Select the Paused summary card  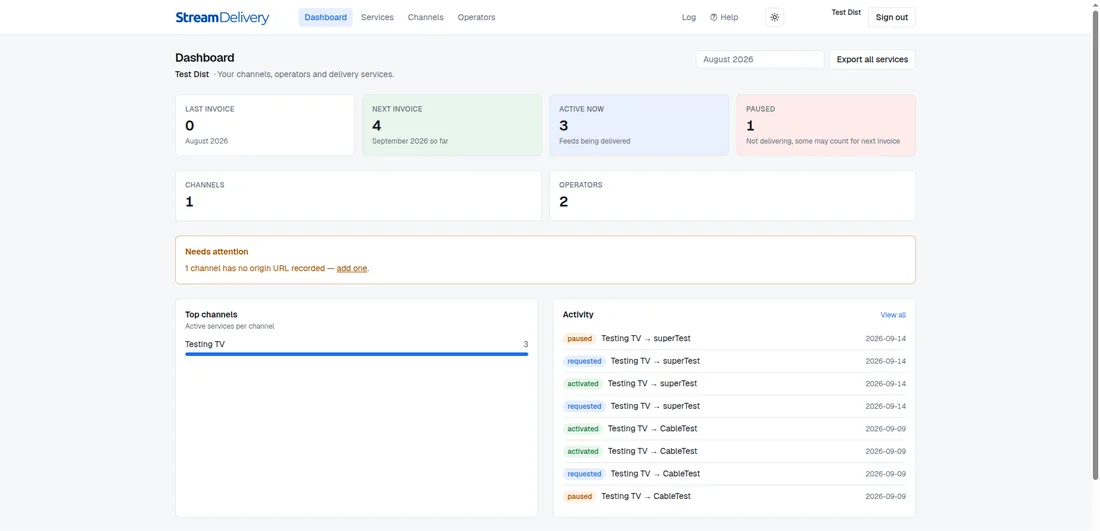(x=826, y=125)
